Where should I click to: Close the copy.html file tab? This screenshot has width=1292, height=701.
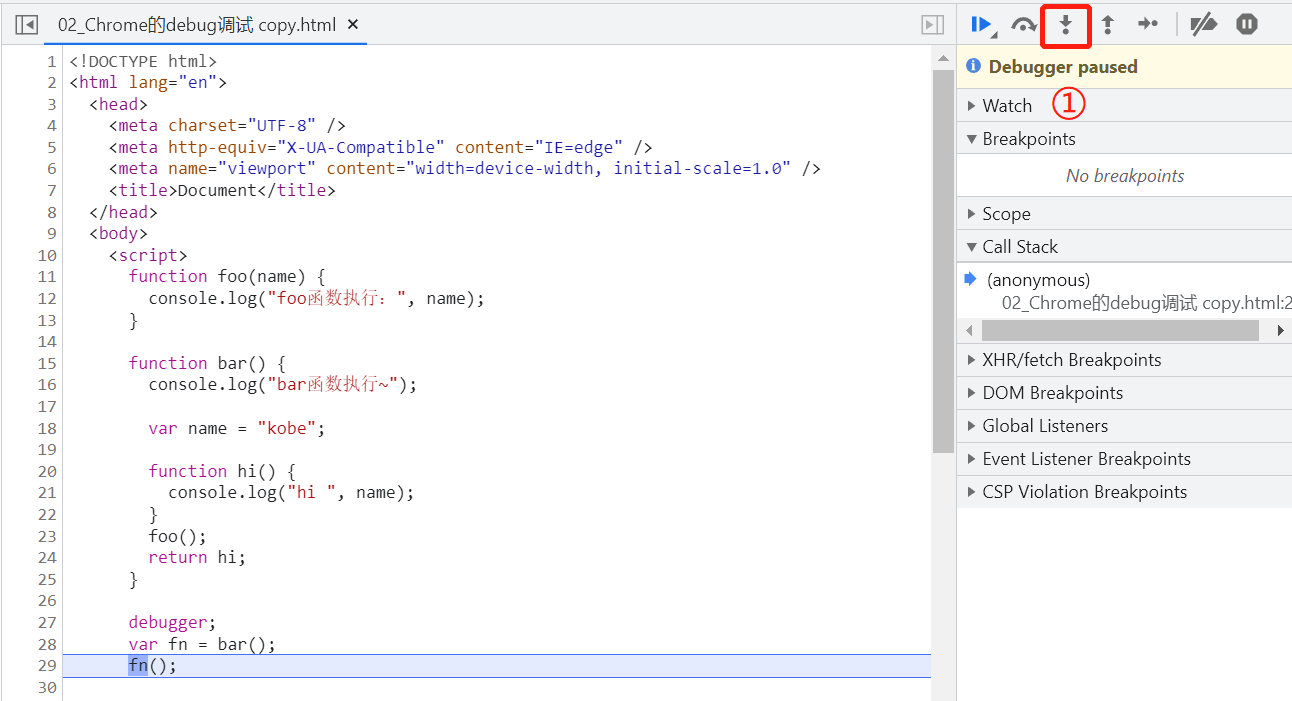[353, 25]
